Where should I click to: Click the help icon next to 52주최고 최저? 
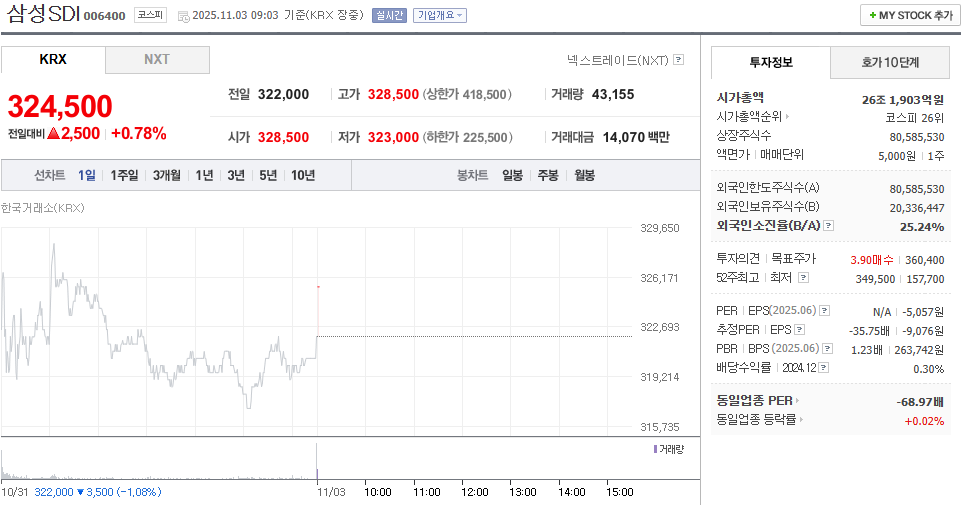(803, 277)
